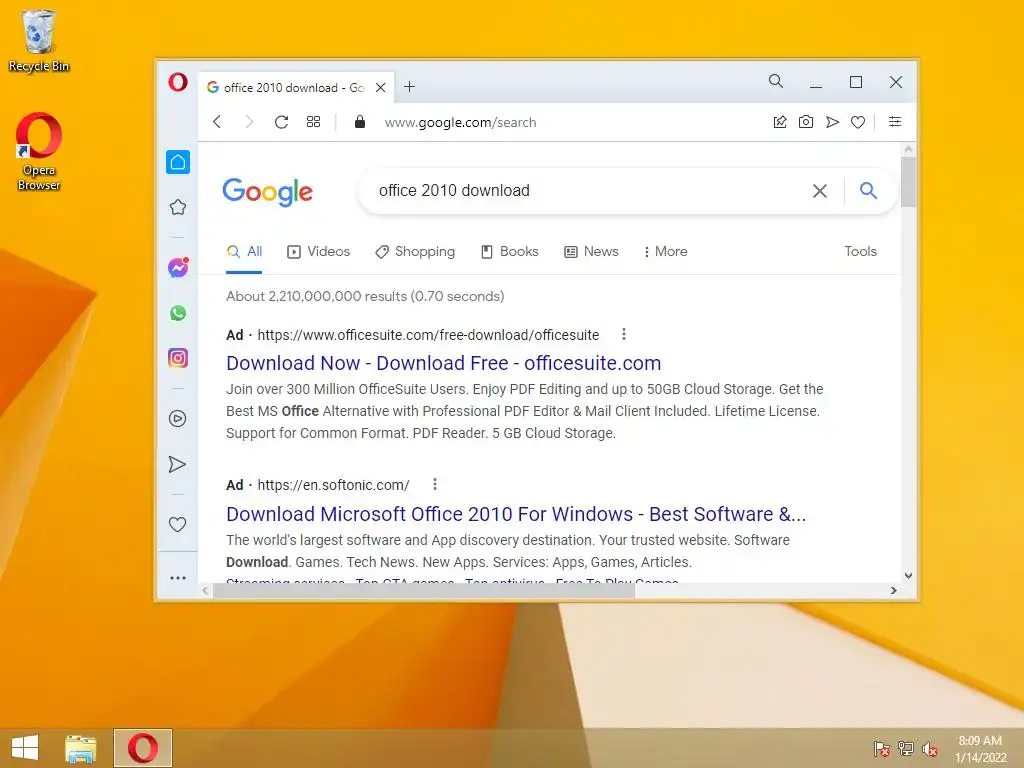Open softonic.com ad options three dots
The height and width of the screenshot is (768, 1024).
[x=435, y=485]
